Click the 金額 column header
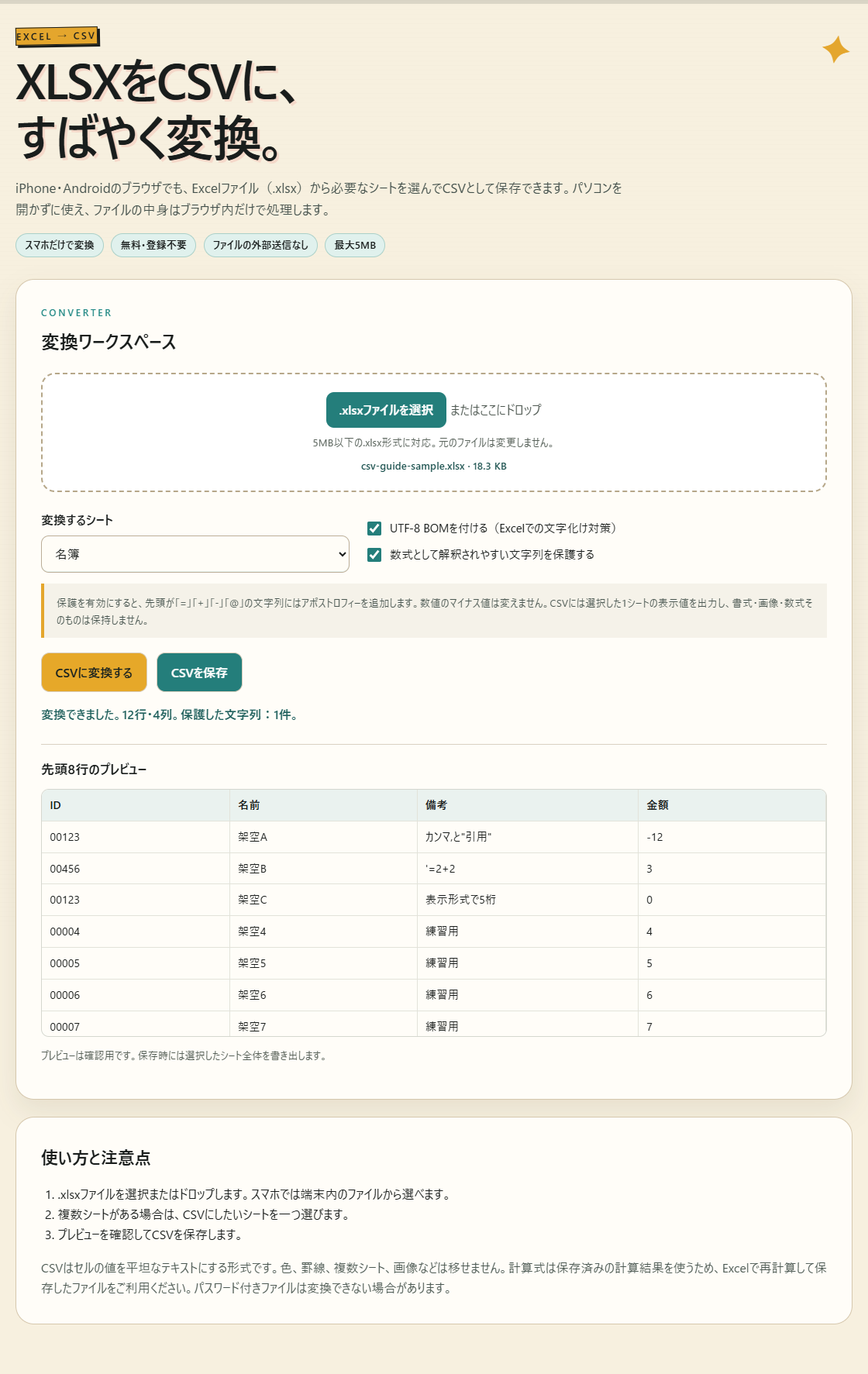Screen dimensions: 868x1374 (732, 805)
